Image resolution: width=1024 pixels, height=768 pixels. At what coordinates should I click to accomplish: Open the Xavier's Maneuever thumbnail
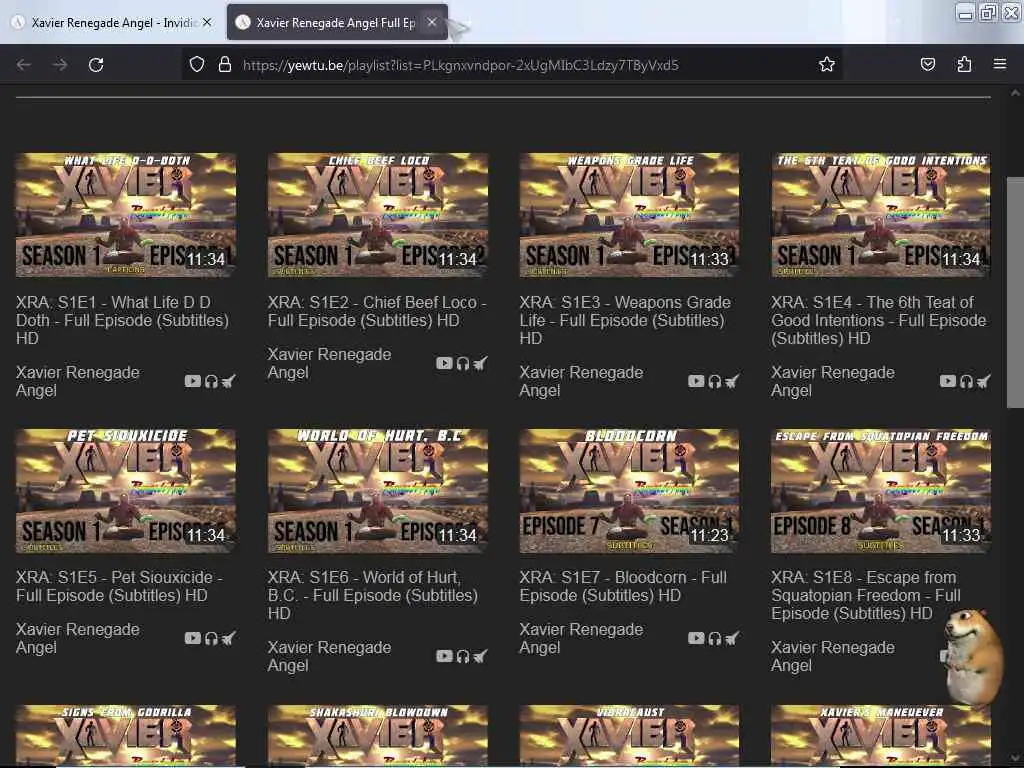tap(881, 735)
